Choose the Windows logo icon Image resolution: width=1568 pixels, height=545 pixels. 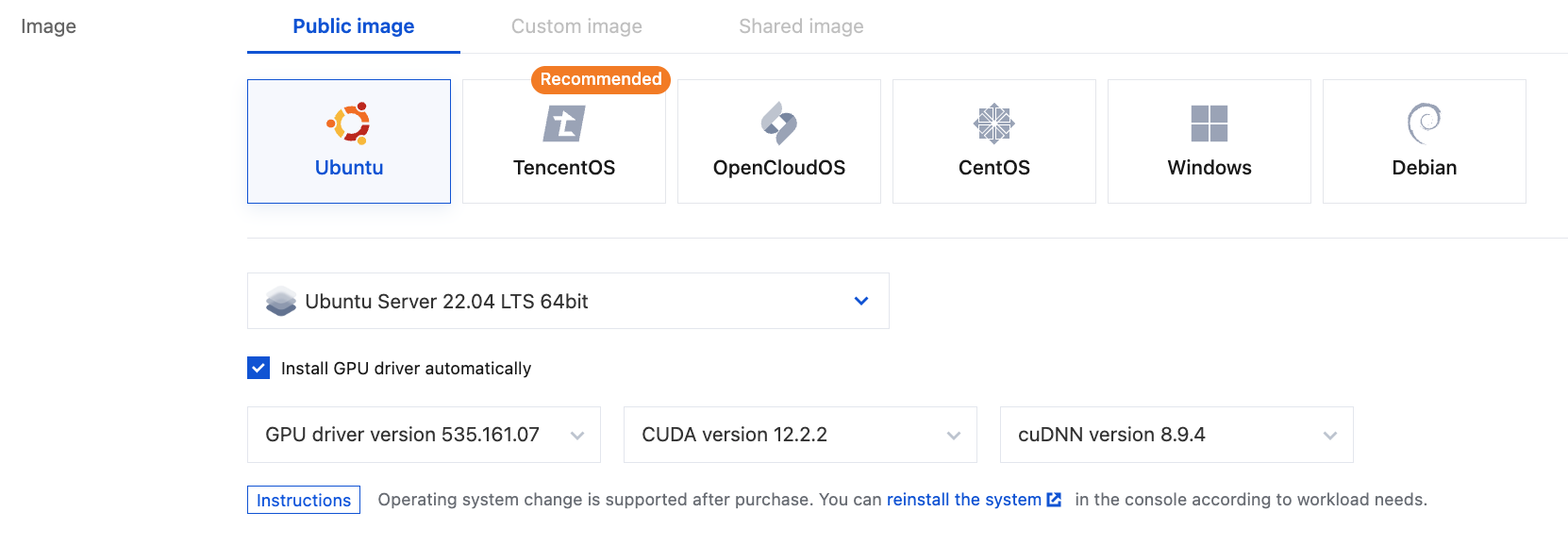coord(1209,124)
